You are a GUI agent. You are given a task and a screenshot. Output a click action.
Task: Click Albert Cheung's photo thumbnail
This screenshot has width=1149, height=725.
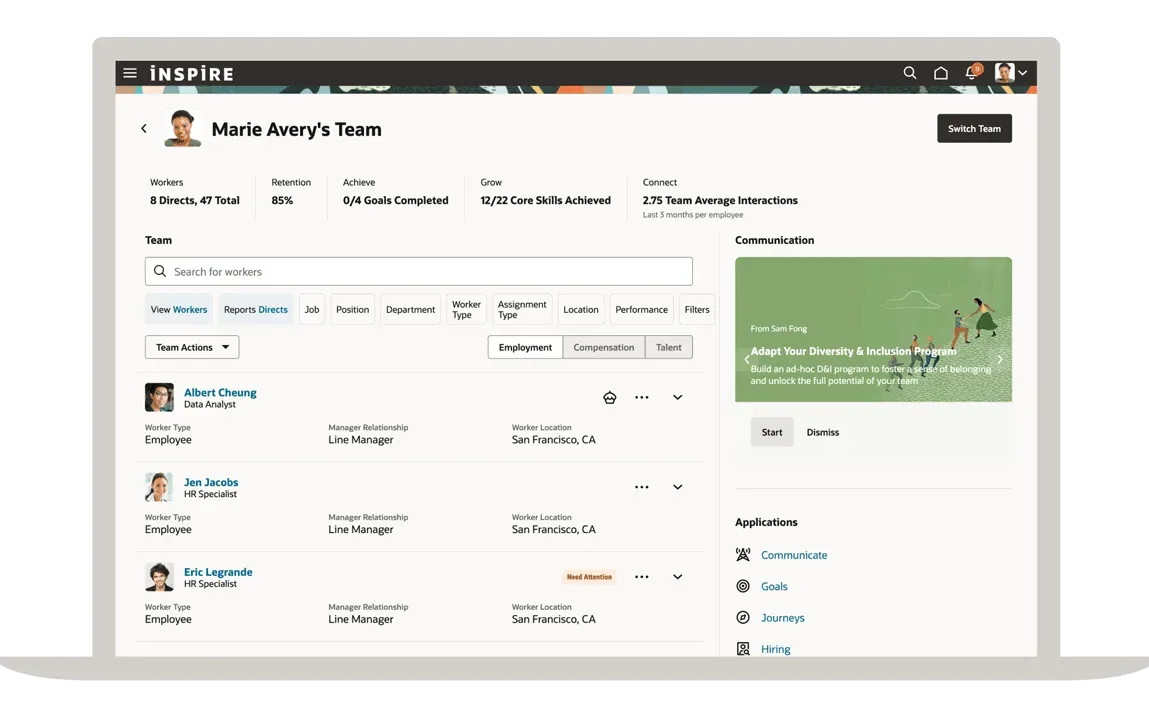point(159,397)
